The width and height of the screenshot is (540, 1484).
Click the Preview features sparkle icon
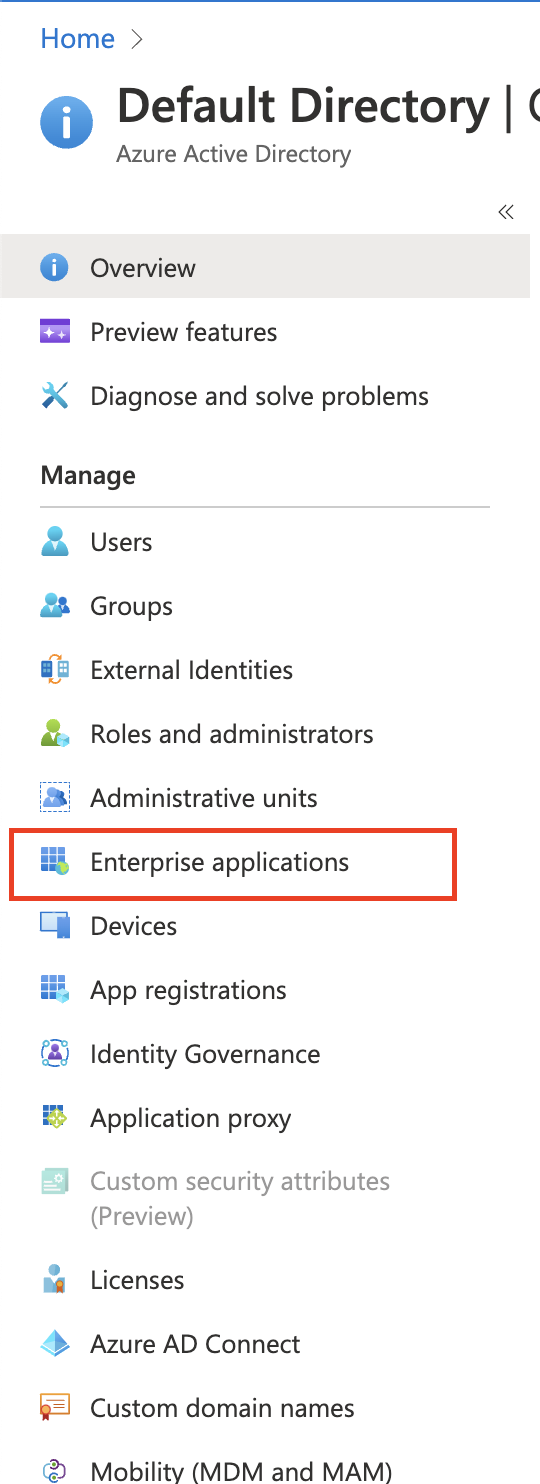pyautogui.click(x=54, y=332)
